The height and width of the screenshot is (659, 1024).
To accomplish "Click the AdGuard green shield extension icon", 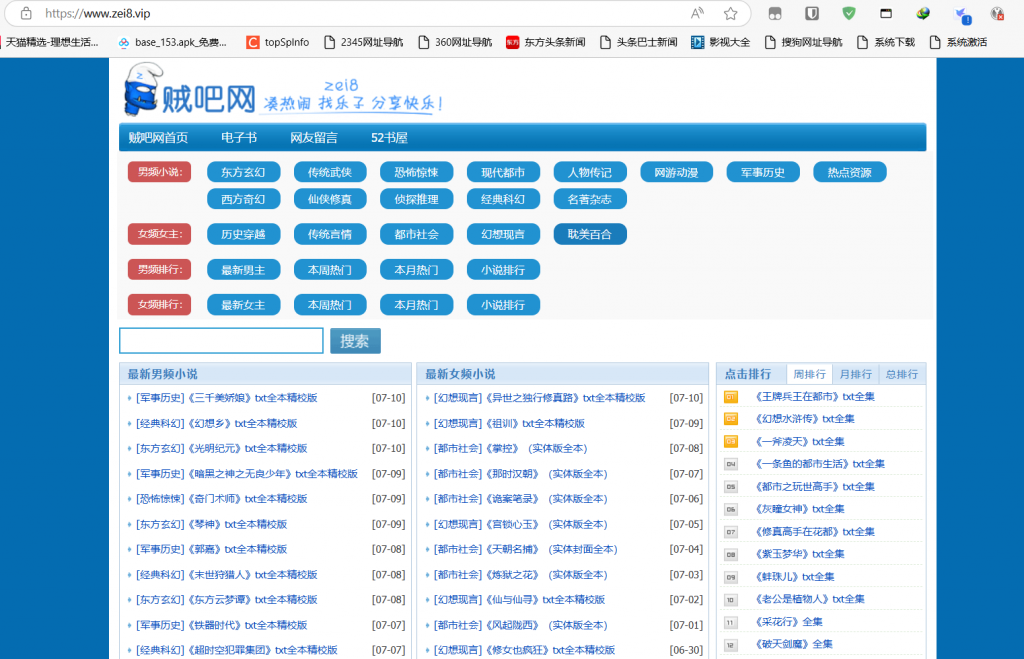I will (x=849, y=13).
